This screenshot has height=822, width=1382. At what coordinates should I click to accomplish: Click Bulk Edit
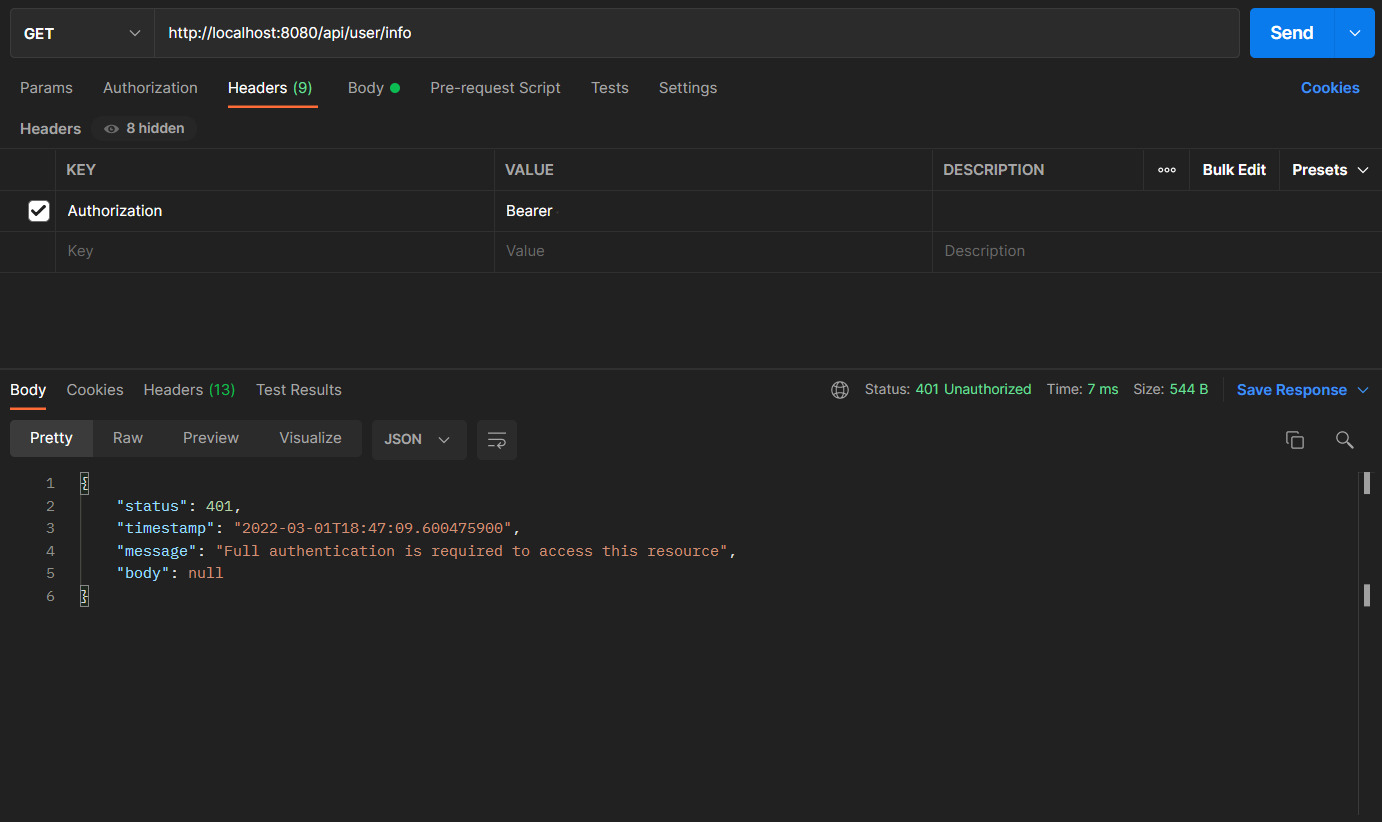click(x=1234, y=170)
